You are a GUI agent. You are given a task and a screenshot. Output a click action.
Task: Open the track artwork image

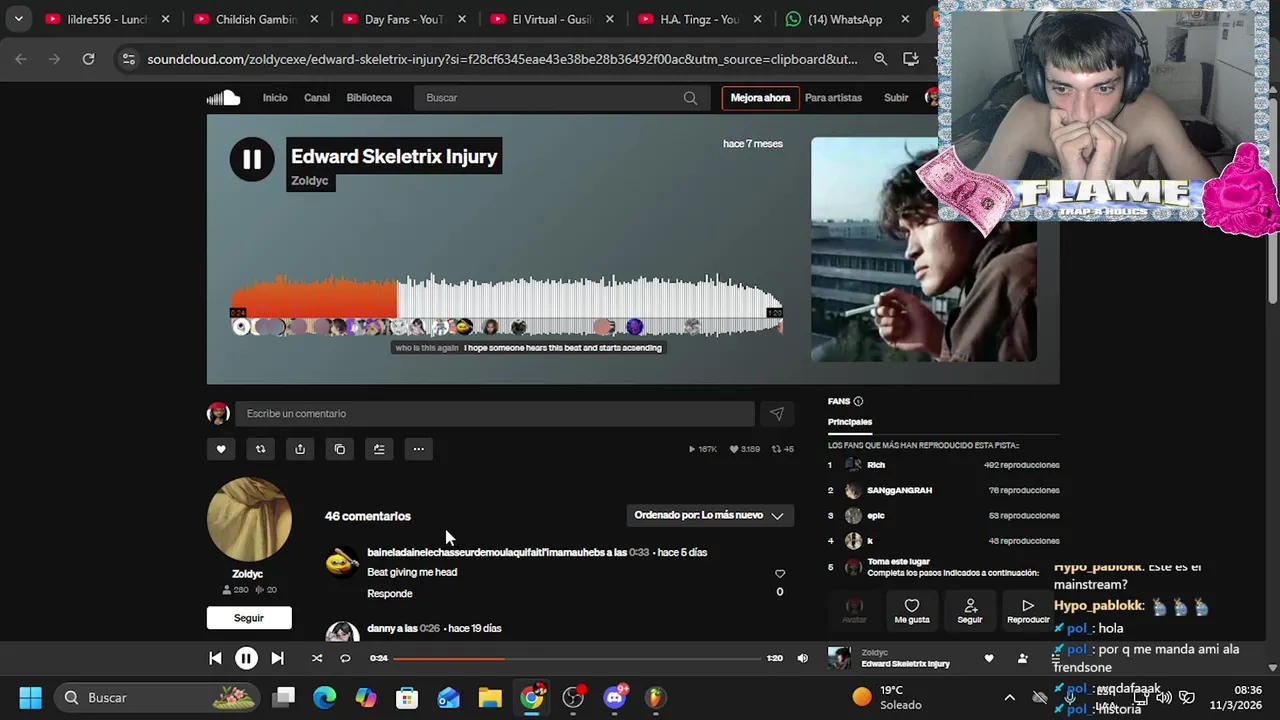coord(923,249)
